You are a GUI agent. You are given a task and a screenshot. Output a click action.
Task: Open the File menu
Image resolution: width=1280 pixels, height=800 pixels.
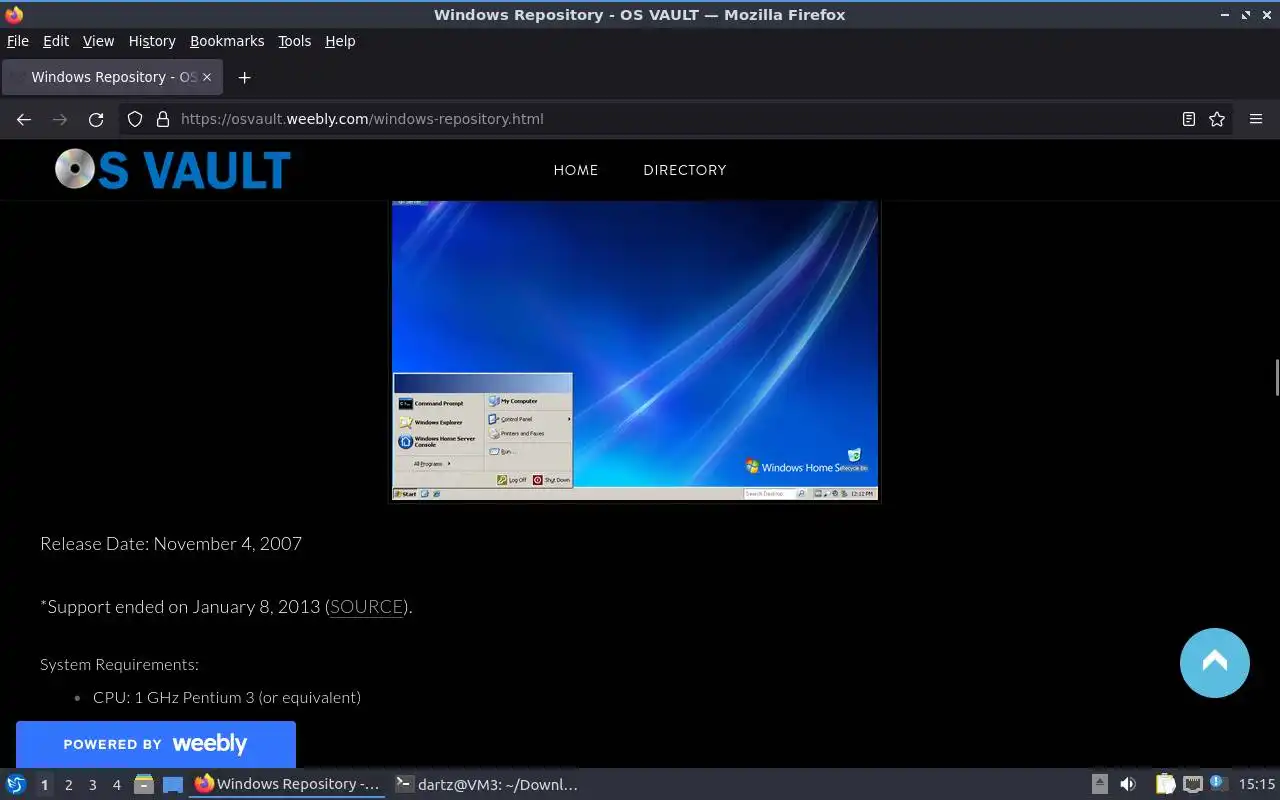coord(18,41)
